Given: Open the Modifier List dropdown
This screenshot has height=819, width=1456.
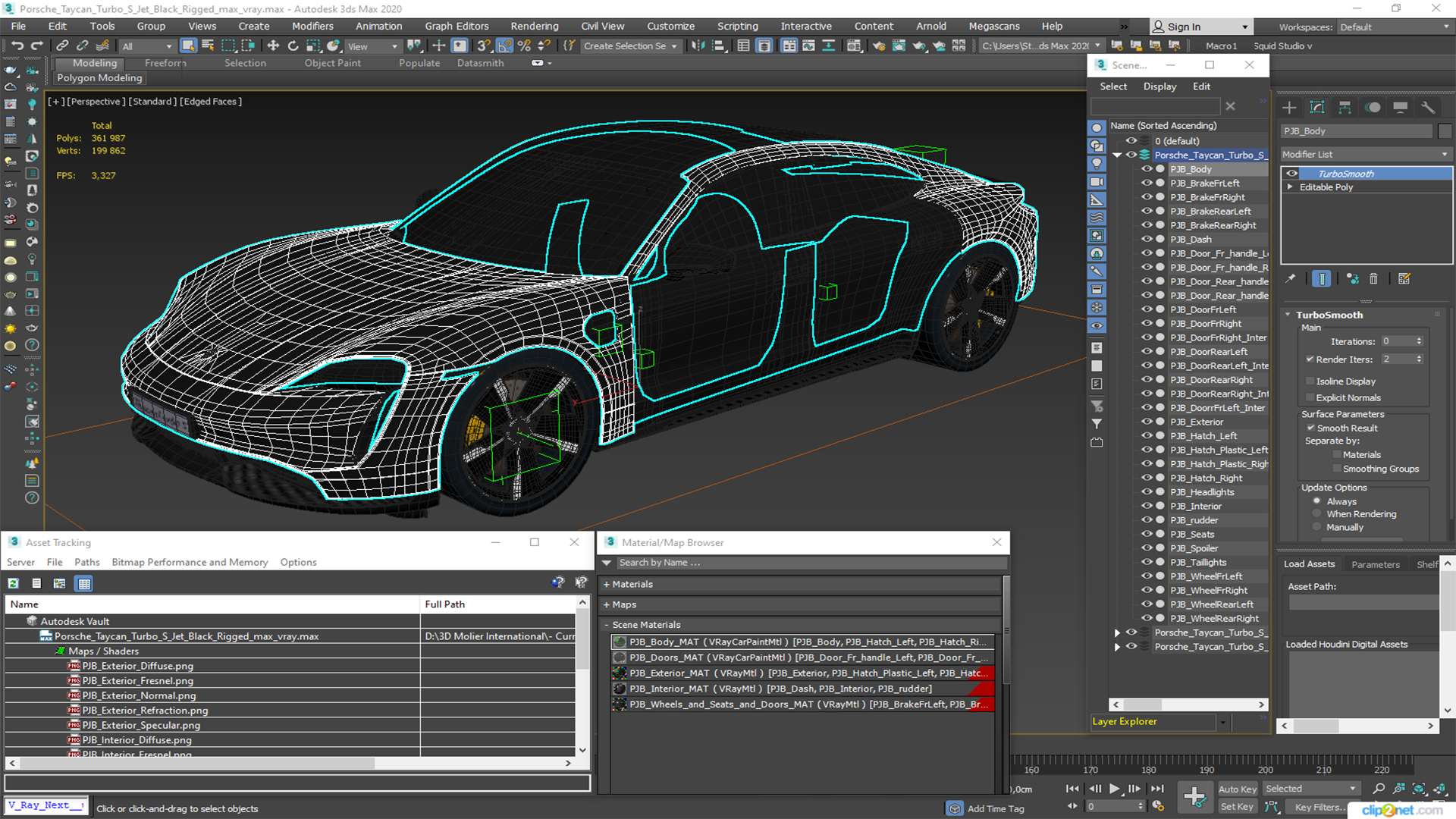Looking at the screenshot, I should [x=1366, y=154].
